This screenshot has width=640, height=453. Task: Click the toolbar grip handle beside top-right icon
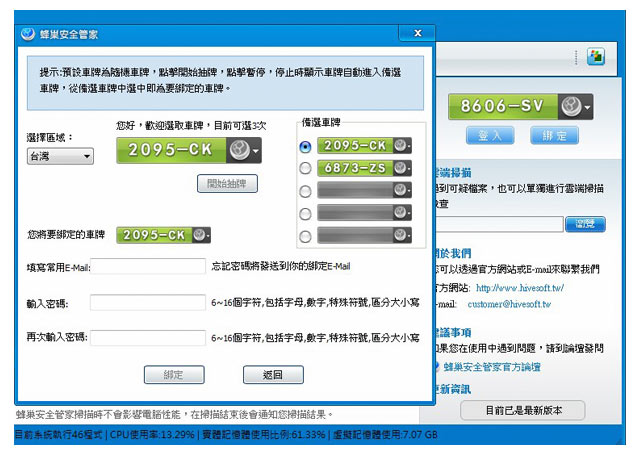coord(576,57)
